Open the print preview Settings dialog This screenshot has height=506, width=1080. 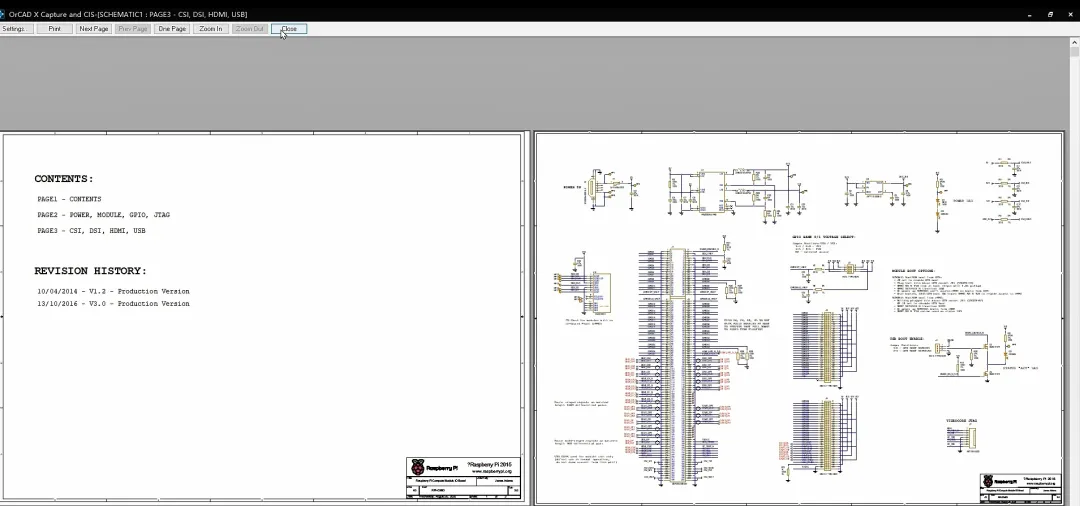point(16,29)
